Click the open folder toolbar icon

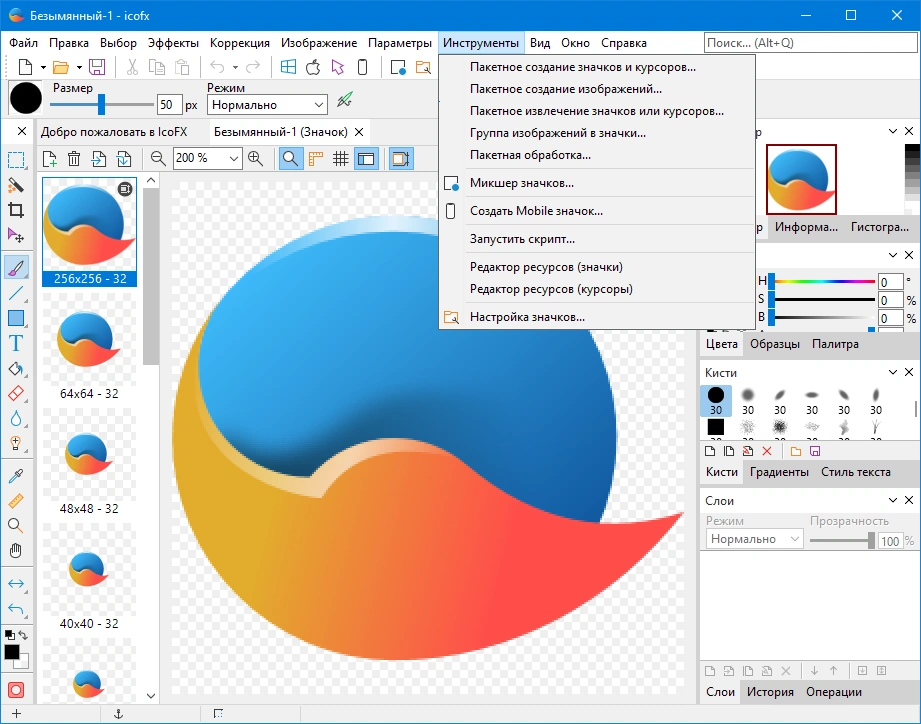60,67
